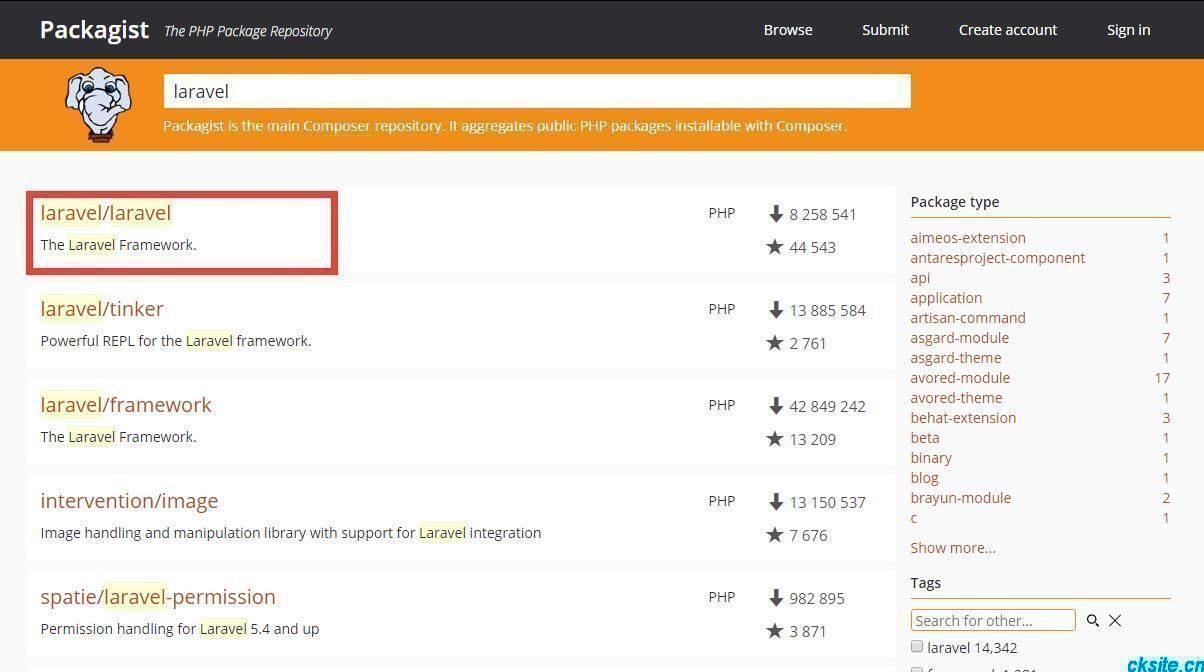1204x672 pixels.
Task: Open the laravel/framework package
Action: 126,405
